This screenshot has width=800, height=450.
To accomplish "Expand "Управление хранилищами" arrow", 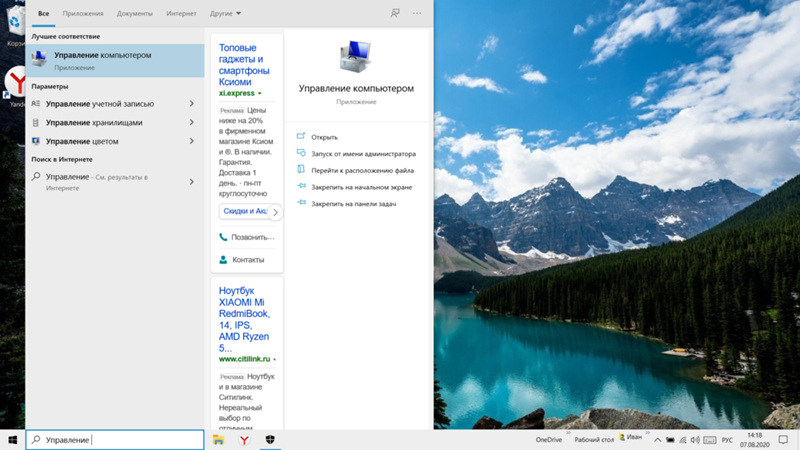I will point(192,122).
